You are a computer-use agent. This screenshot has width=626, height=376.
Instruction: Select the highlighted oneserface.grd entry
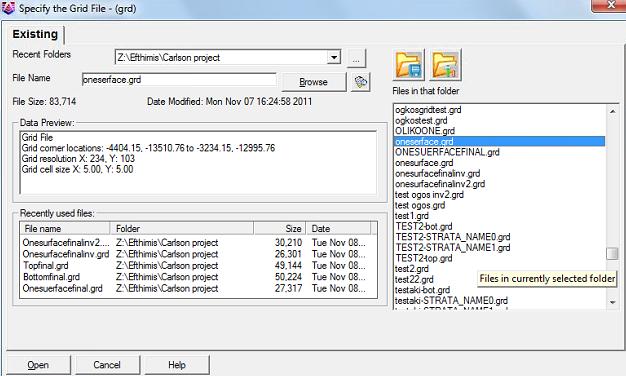point(499,142)
